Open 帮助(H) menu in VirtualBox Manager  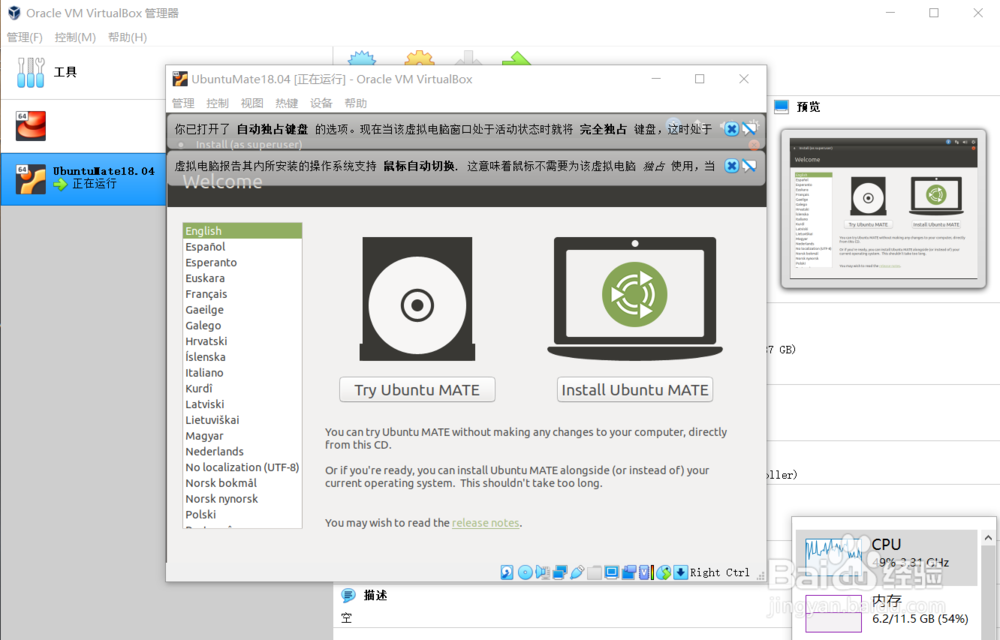click(128, 37)
